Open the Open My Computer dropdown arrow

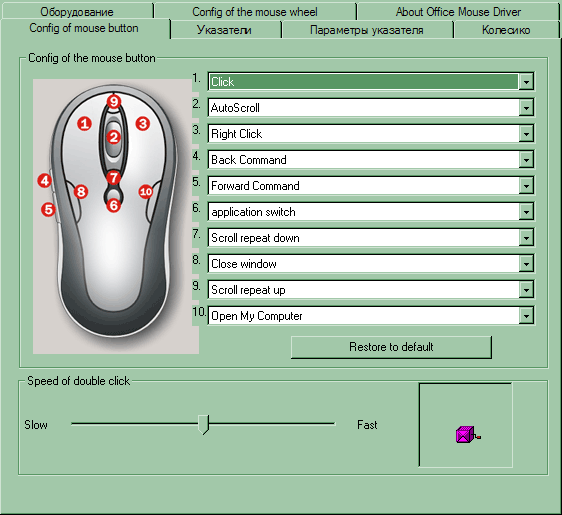526,316
